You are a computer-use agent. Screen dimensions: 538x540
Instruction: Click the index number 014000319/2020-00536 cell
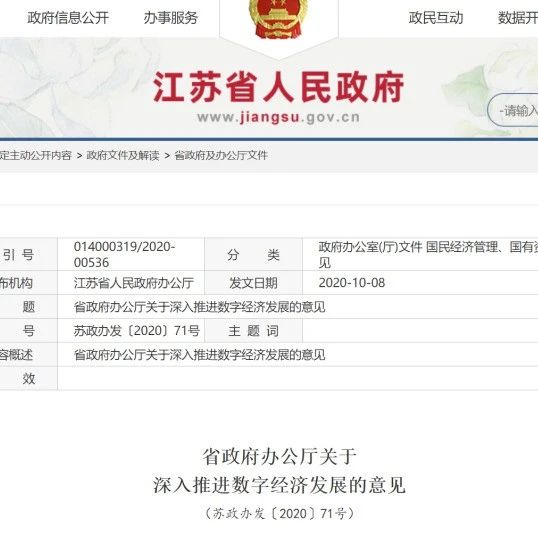point(131,255)
